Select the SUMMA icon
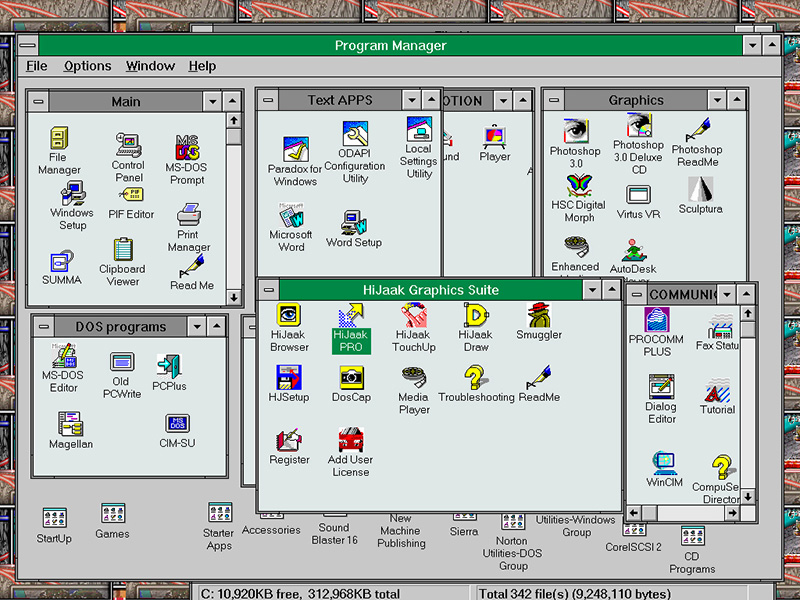The image size is (800, 600). 62,261
